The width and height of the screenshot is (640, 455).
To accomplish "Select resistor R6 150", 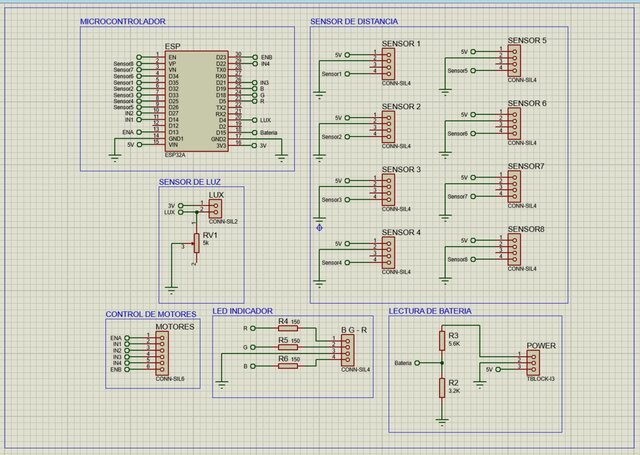I will [x=288, y=366].
